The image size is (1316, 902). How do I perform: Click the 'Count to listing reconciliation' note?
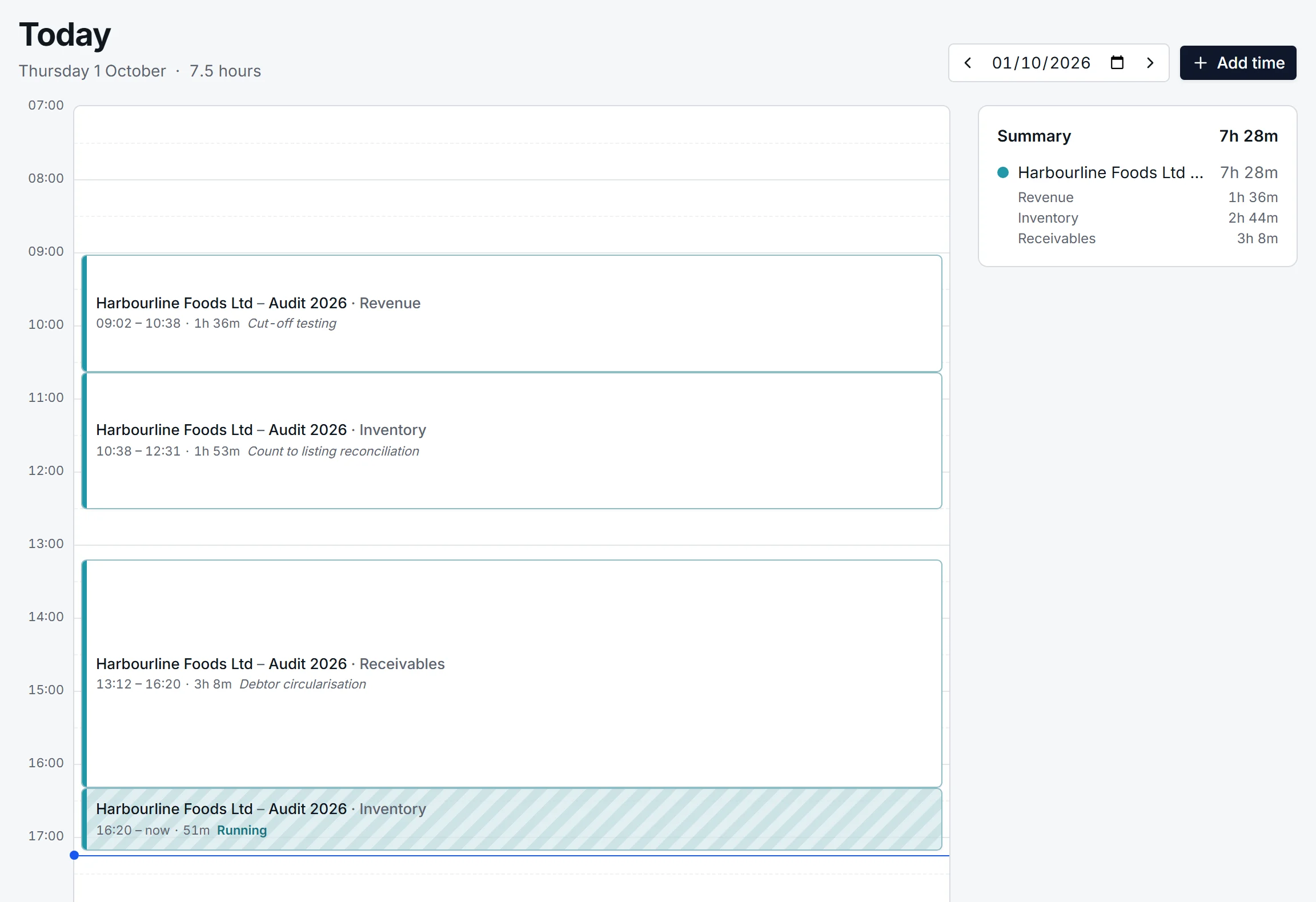point(334,451)
